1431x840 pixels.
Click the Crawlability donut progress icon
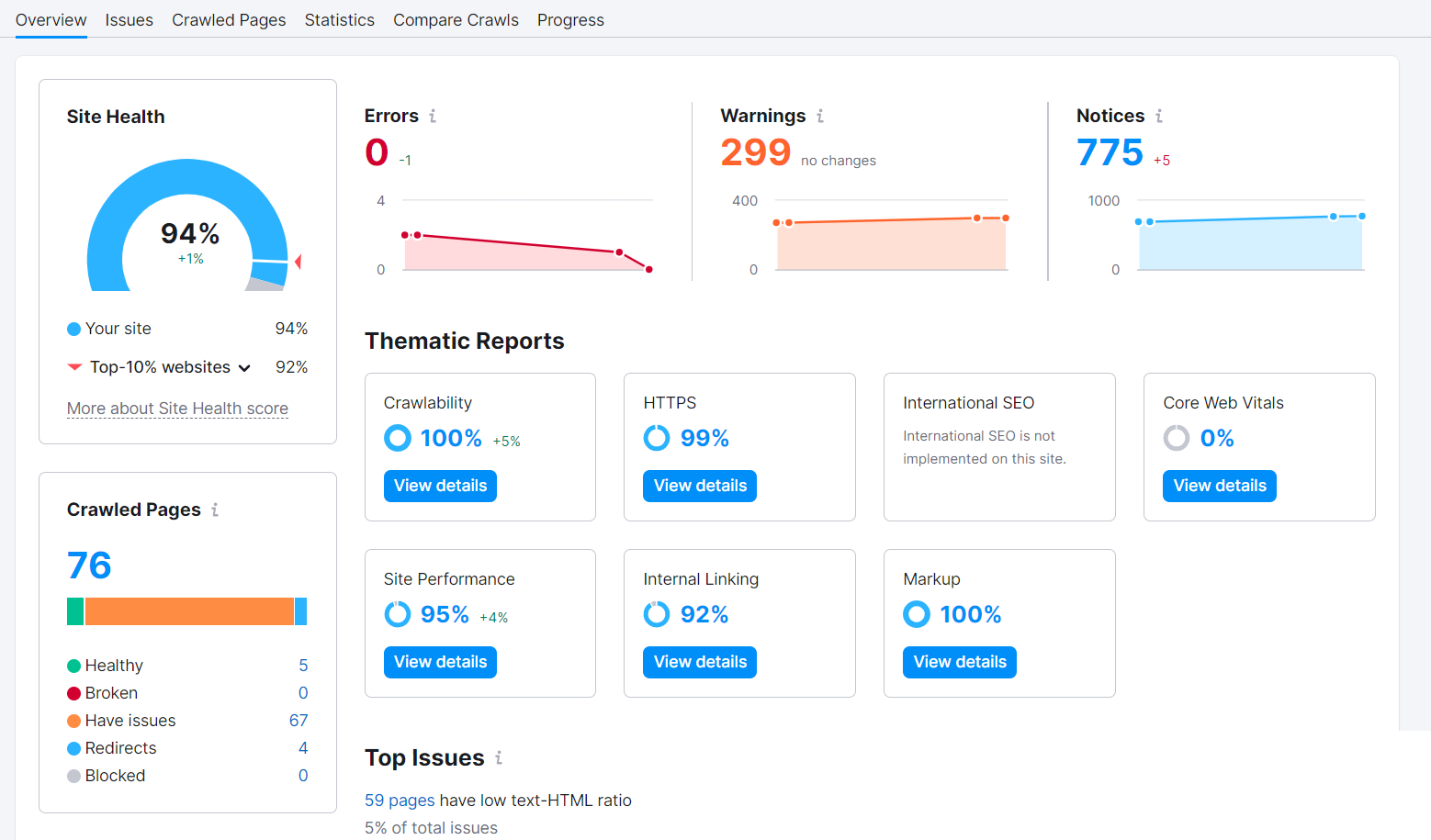pos(398,438)
